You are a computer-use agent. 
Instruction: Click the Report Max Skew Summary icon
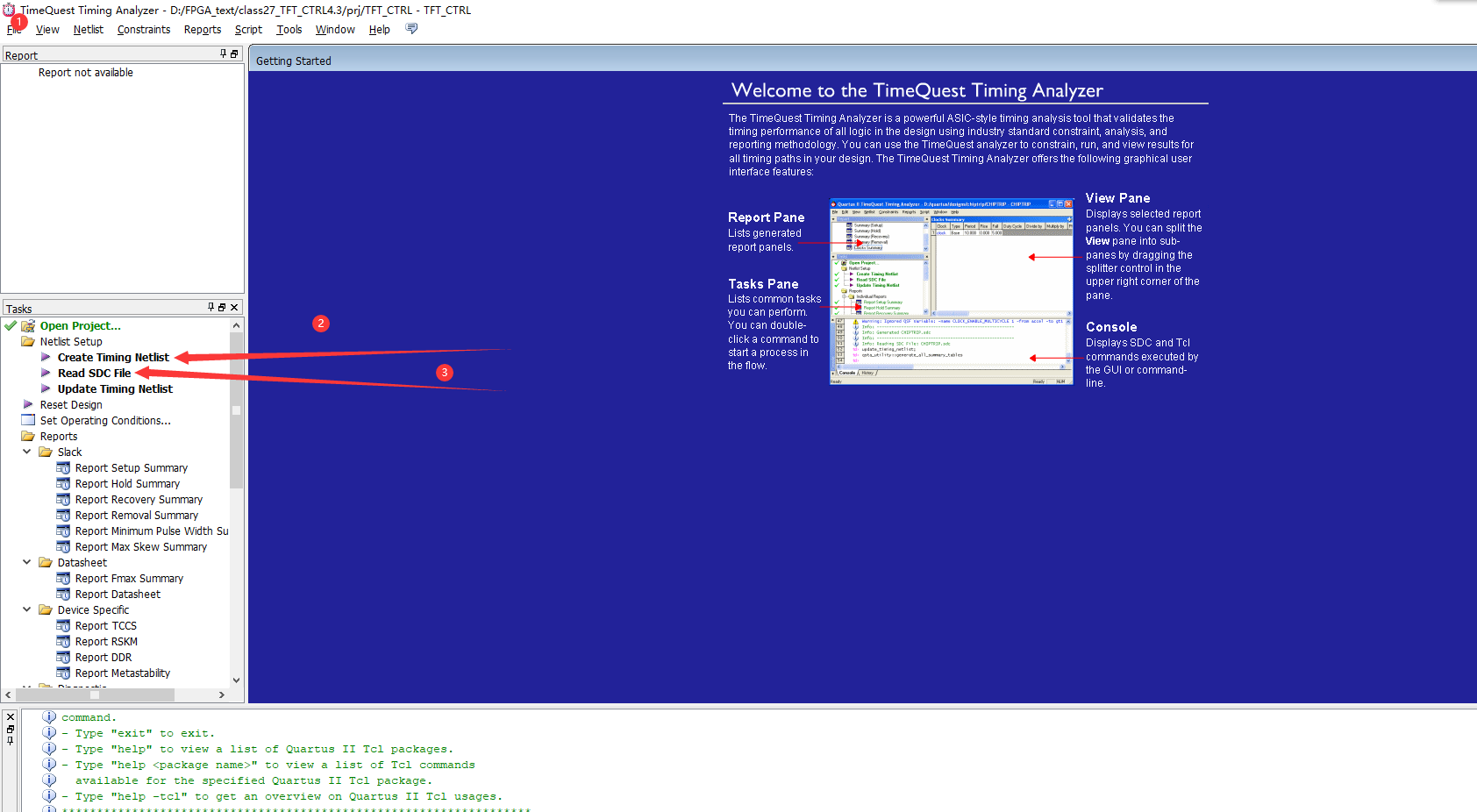pos(63,547)
